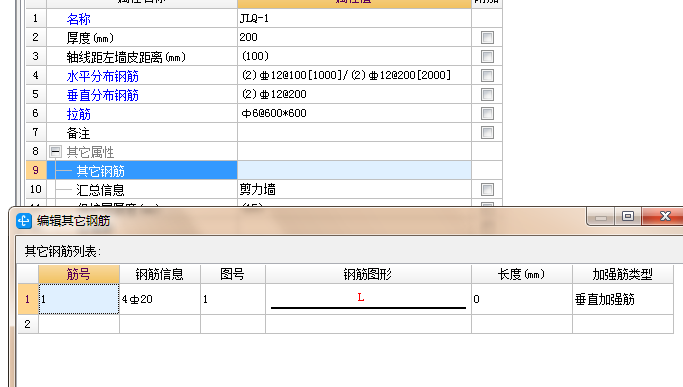The height and width of the screenshot is (387, 683).
Task: Minimize the 编辑其它钢筋 dialog
Action: (601, 217)
